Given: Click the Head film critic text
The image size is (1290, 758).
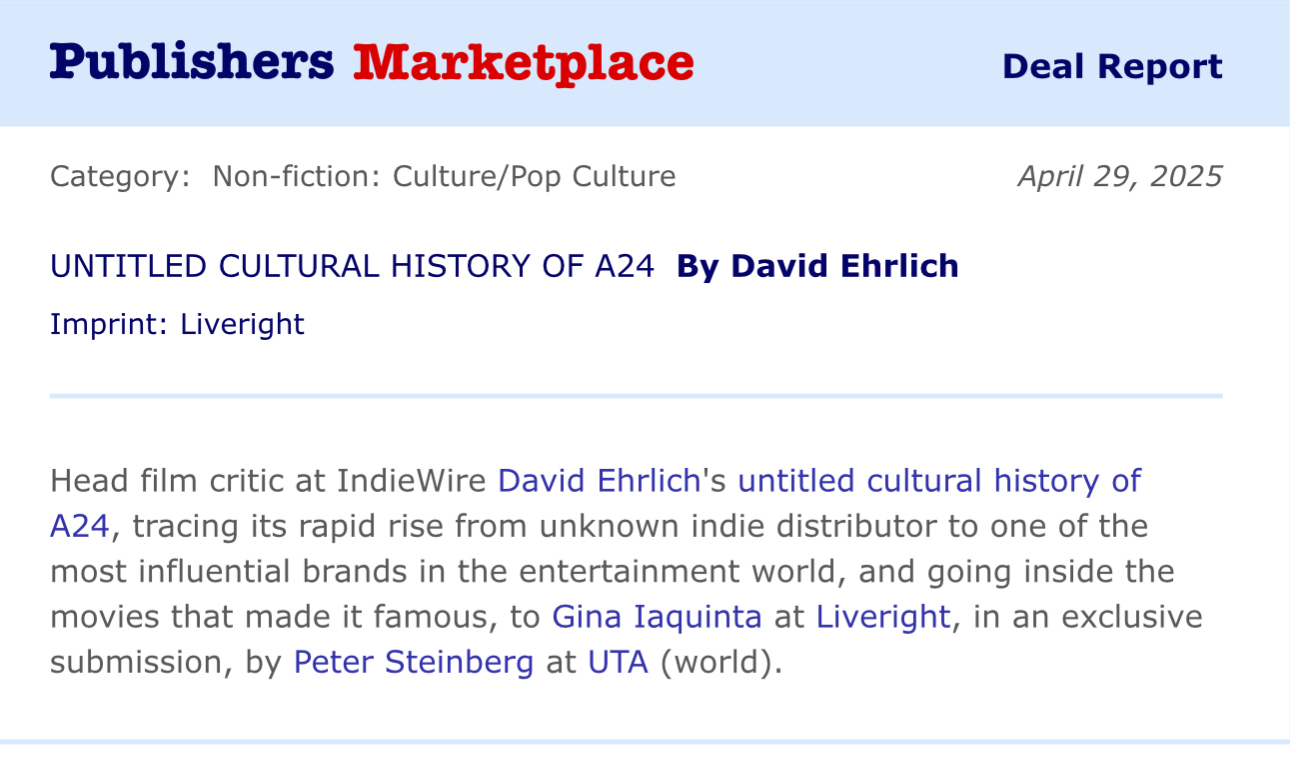Looking at the screenshot, I should pyautogui.click(x=165, y=481).
